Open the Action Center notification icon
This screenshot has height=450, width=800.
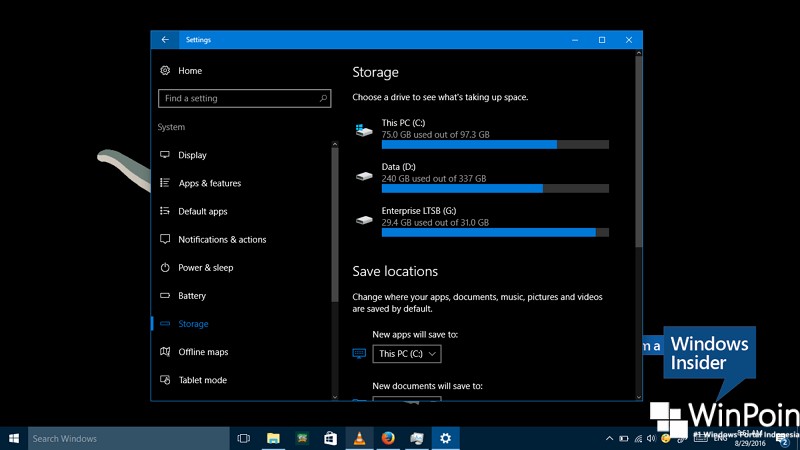[x=784, y=440]
